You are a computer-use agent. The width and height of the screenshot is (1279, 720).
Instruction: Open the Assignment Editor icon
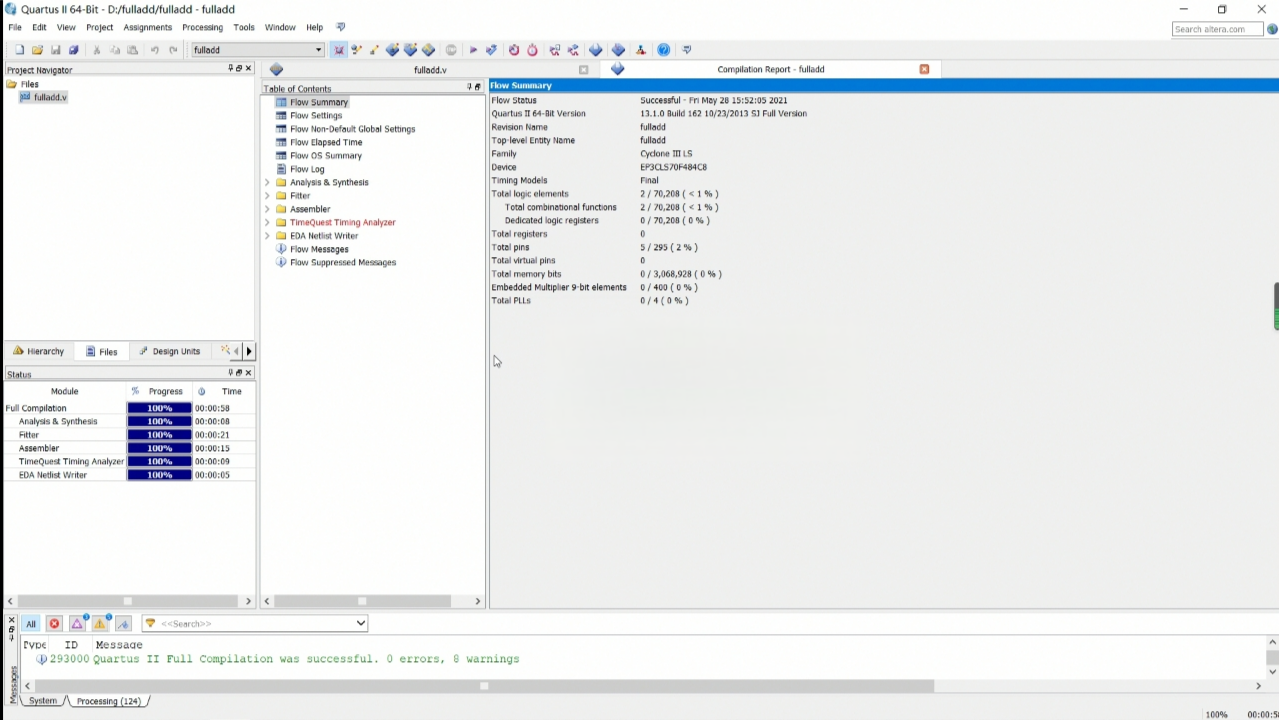click(374, 50)
